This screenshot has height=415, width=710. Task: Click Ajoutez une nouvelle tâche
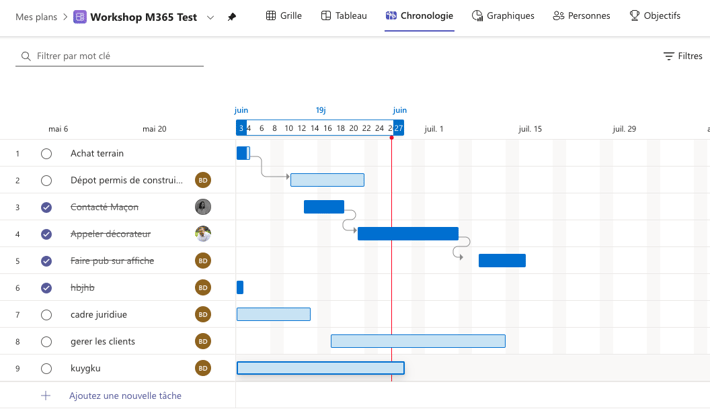125,396
